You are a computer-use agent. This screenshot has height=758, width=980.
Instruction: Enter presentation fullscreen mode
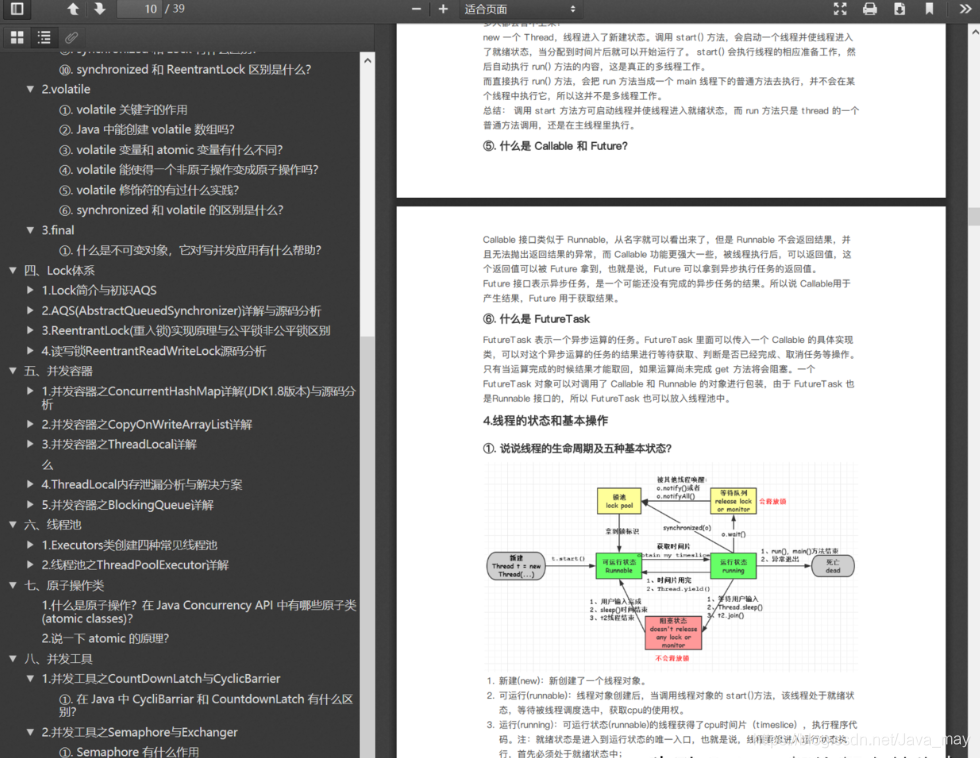[840, 9]
